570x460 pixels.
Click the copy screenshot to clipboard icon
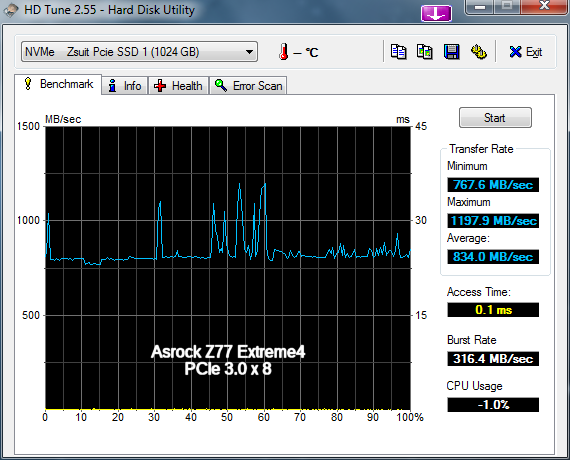(x=425, y=52)
